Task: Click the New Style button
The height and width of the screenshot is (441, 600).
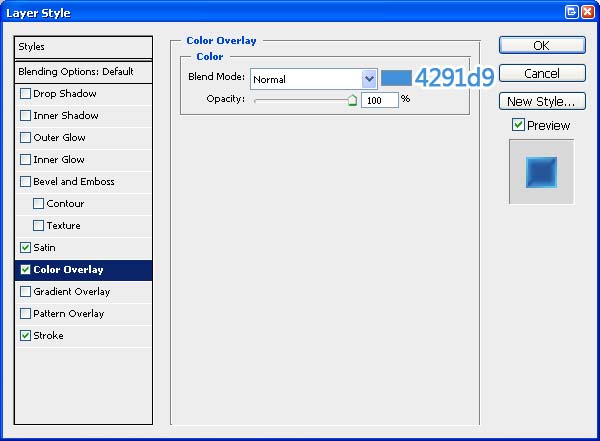Action: coord(542,101)
